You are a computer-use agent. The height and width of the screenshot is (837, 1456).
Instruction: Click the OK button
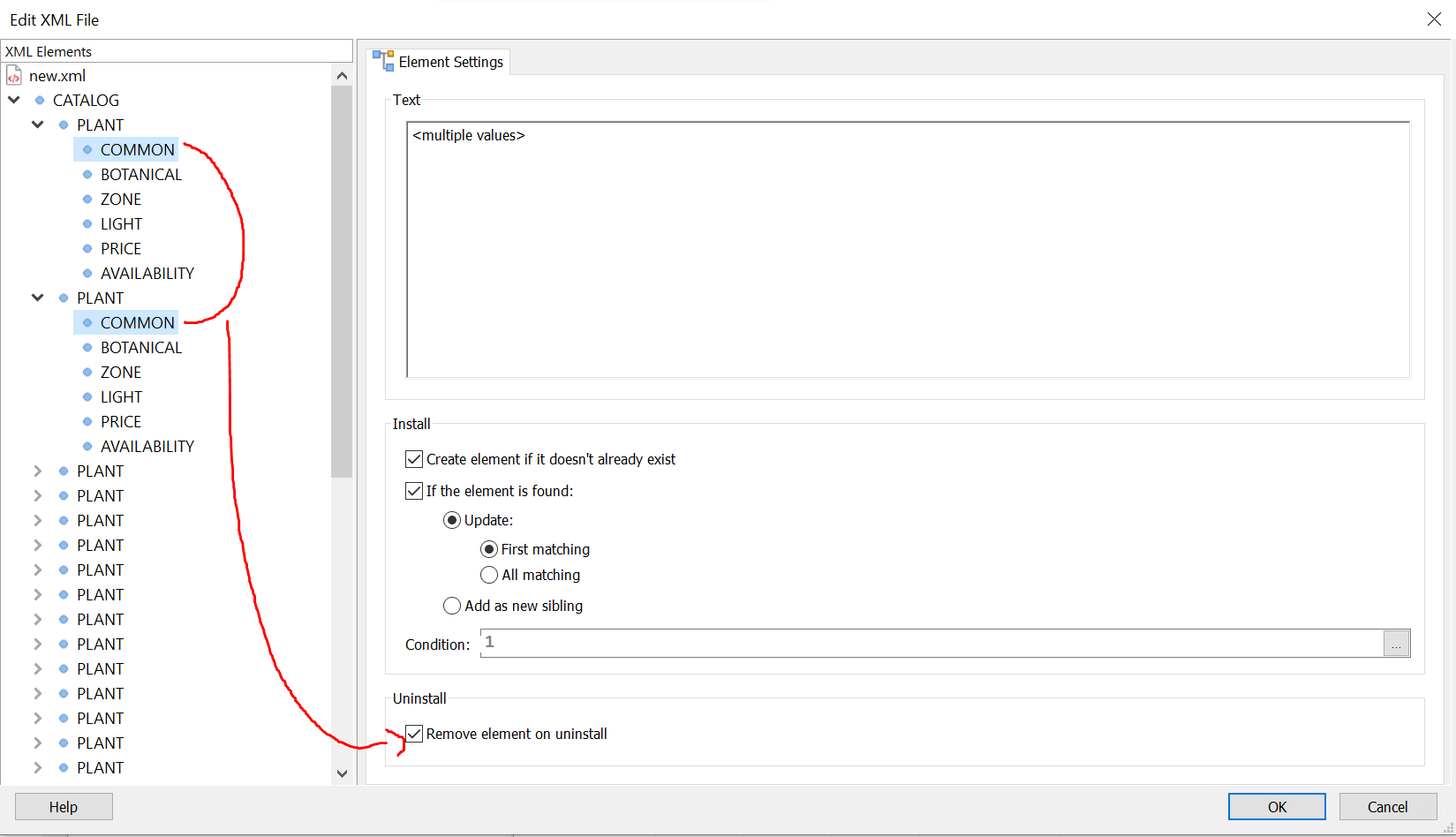click(x=1277, y=807)
